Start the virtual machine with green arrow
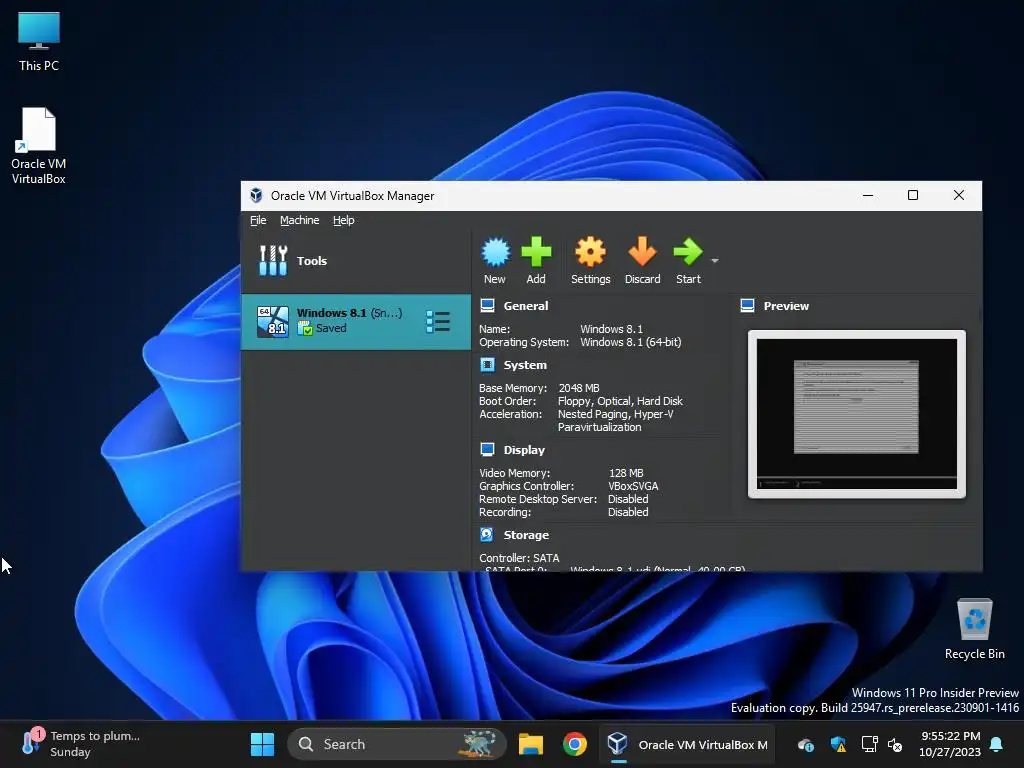Viewport: 1024px width, 768px height. pos(688,253)
